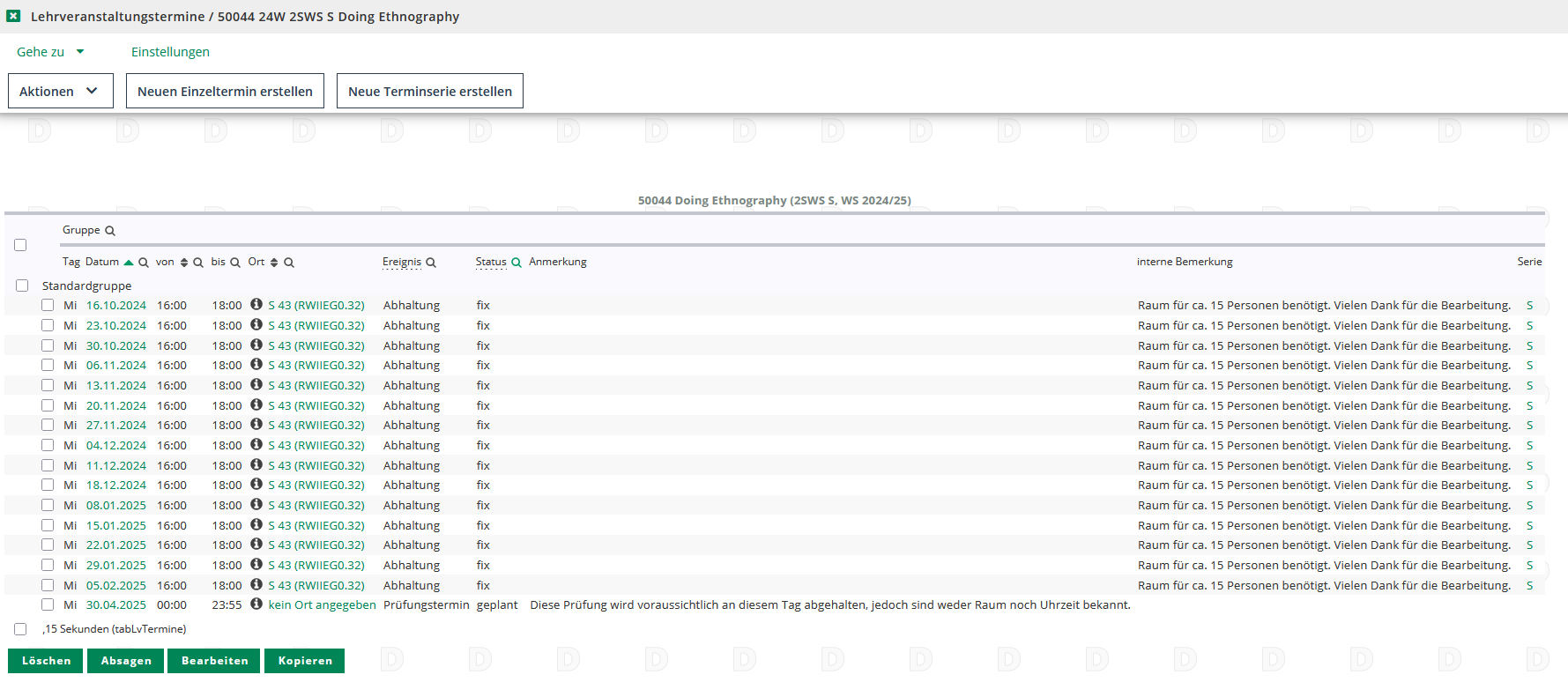This screenshot has height=697, width=1568.
Task: Open the 08.01.2025 date link
Action: tap(116, 505)
